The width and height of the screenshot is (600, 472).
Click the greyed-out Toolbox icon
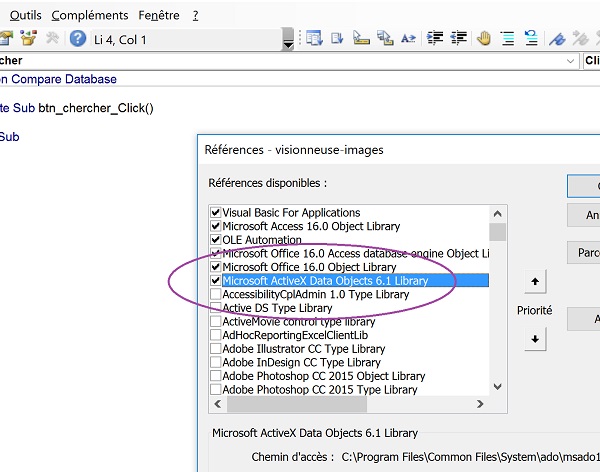click(52, 38)
